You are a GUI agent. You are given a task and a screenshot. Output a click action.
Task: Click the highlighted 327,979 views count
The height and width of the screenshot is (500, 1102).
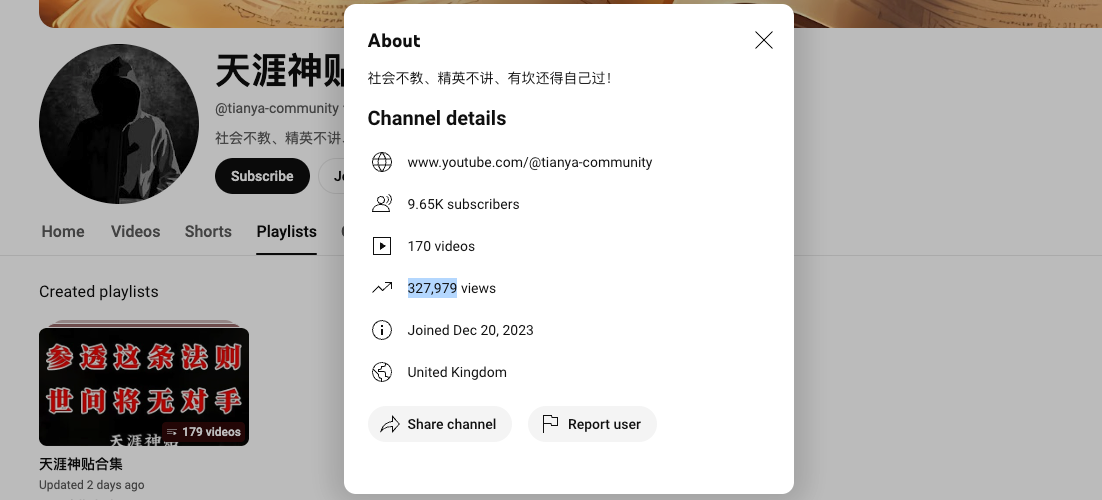point(432,288)
